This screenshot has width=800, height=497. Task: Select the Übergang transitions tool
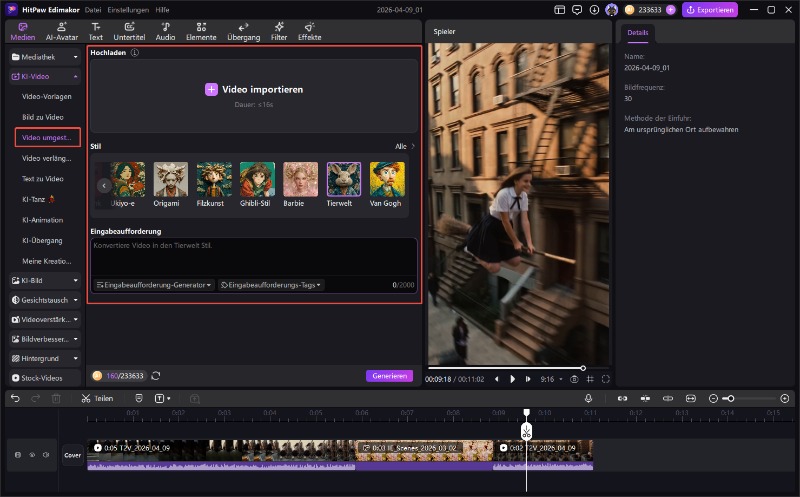243,30
